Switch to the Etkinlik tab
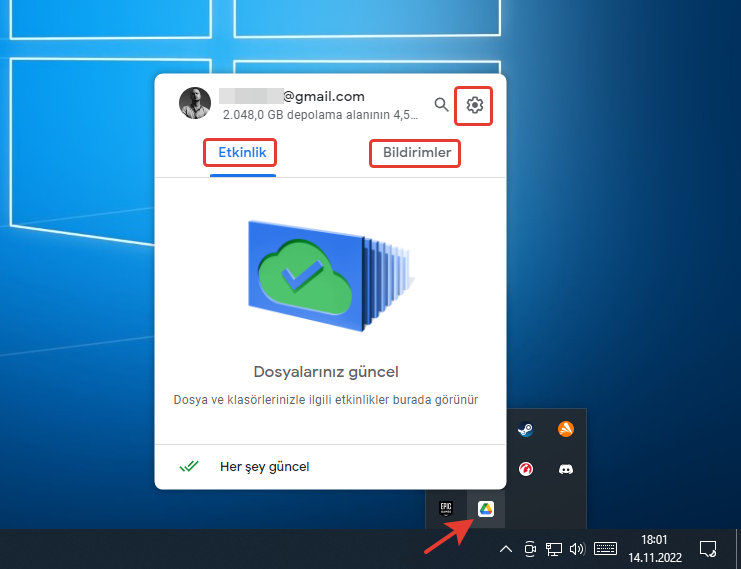 click(x=241, y=153)
